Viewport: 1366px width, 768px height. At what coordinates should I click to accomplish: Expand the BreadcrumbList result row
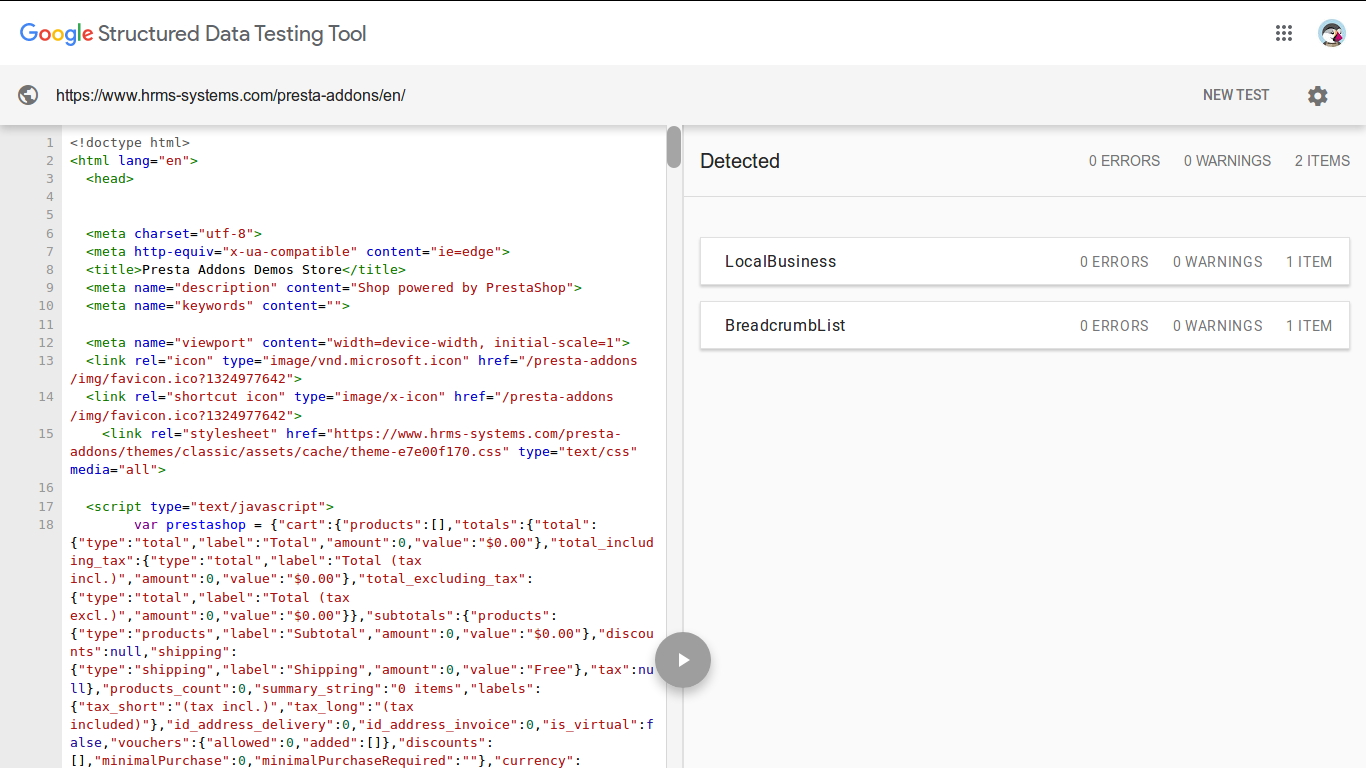click(1024, 326)
